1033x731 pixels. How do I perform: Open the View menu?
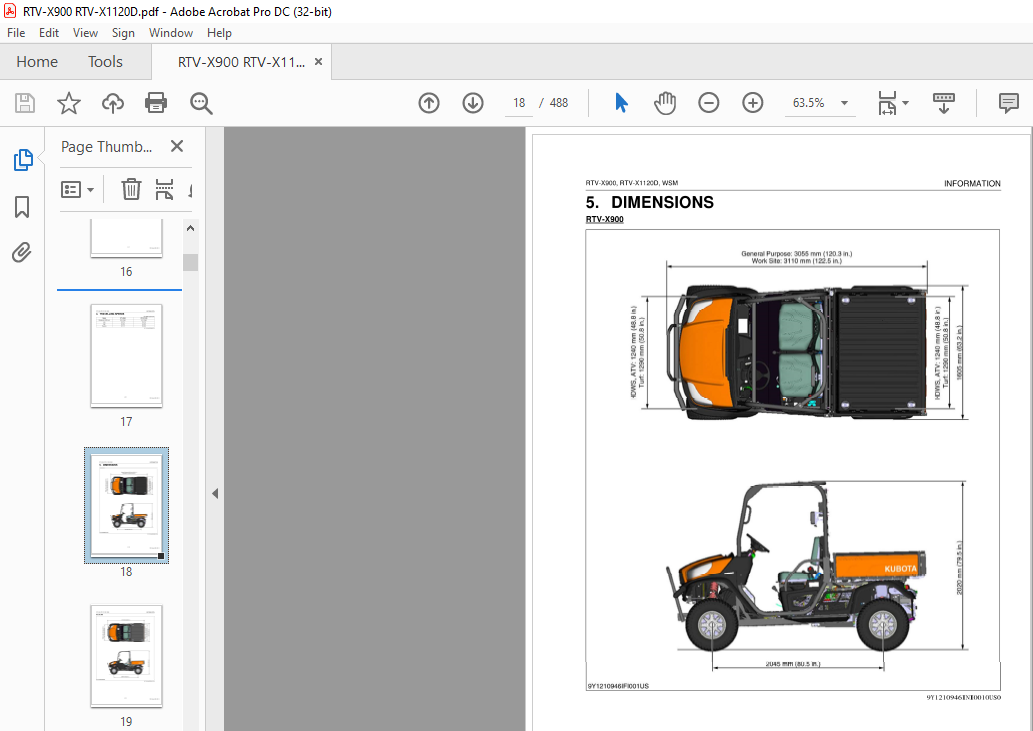[x=85, y=33]
